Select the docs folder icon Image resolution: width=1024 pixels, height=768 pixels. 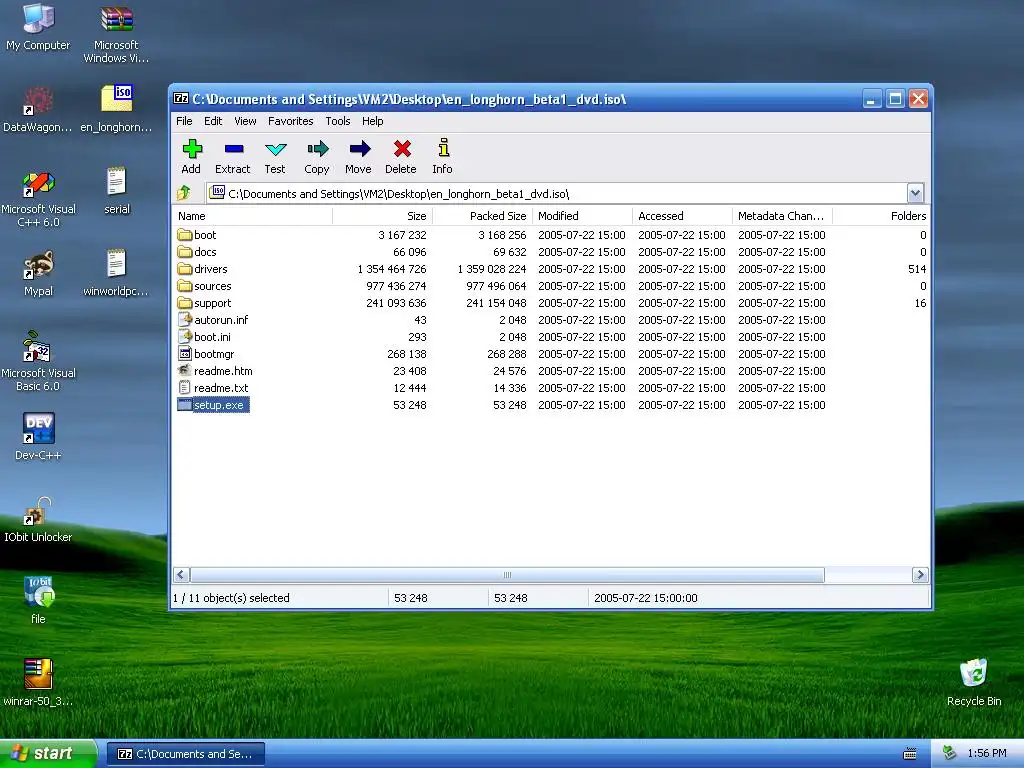[185, 251]
